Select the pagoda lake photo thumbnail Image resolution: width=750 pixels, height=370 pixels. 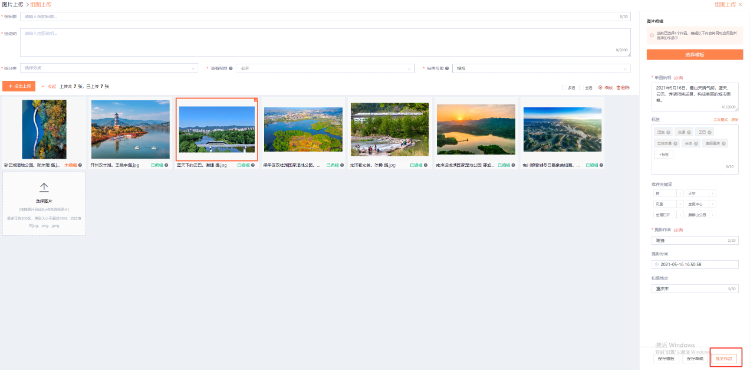tap(130, 129)
